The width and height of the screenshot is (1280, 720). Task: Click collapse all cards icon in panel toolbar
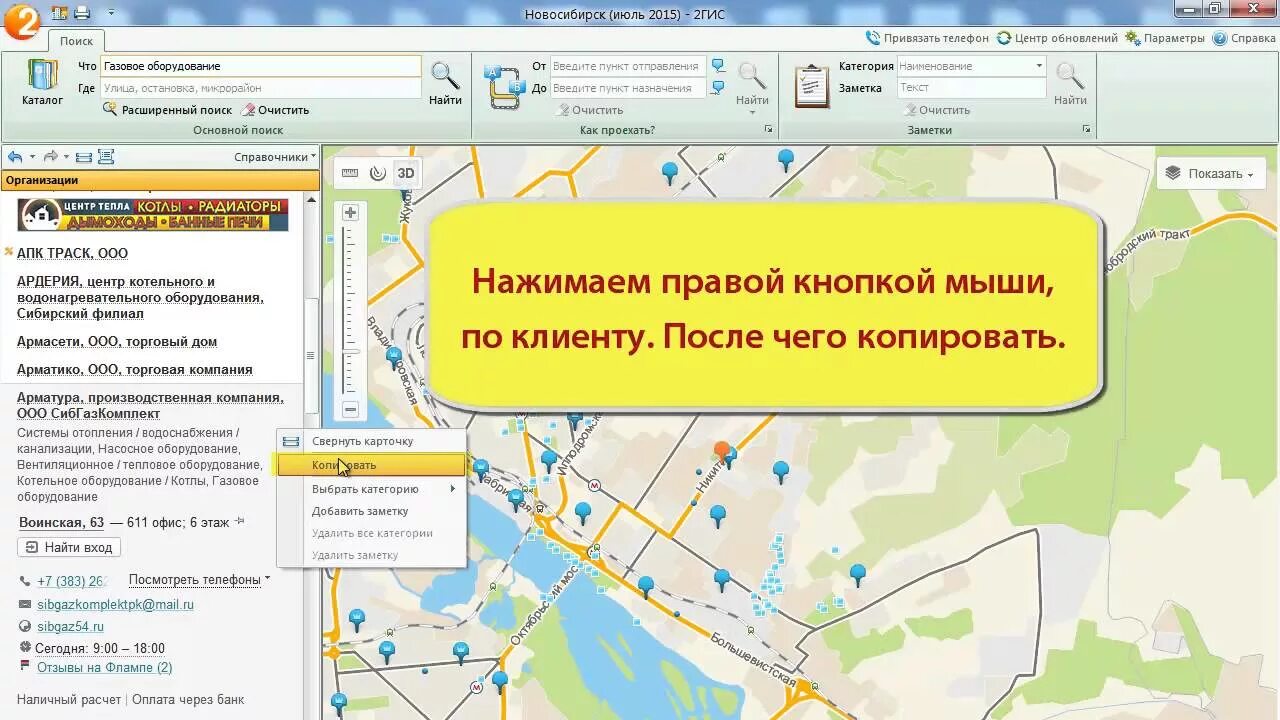[x=84, y=157]
